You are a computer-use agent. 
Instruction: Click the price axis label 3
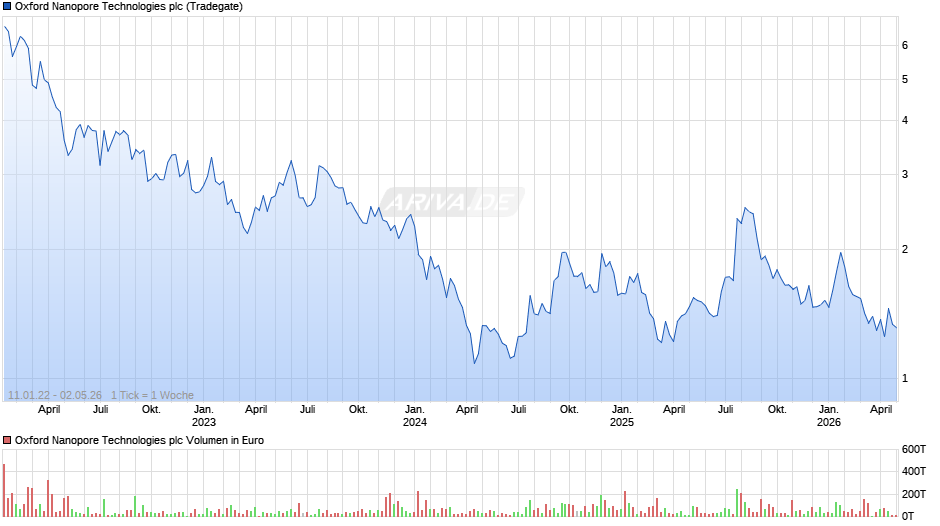click(905, 175)
